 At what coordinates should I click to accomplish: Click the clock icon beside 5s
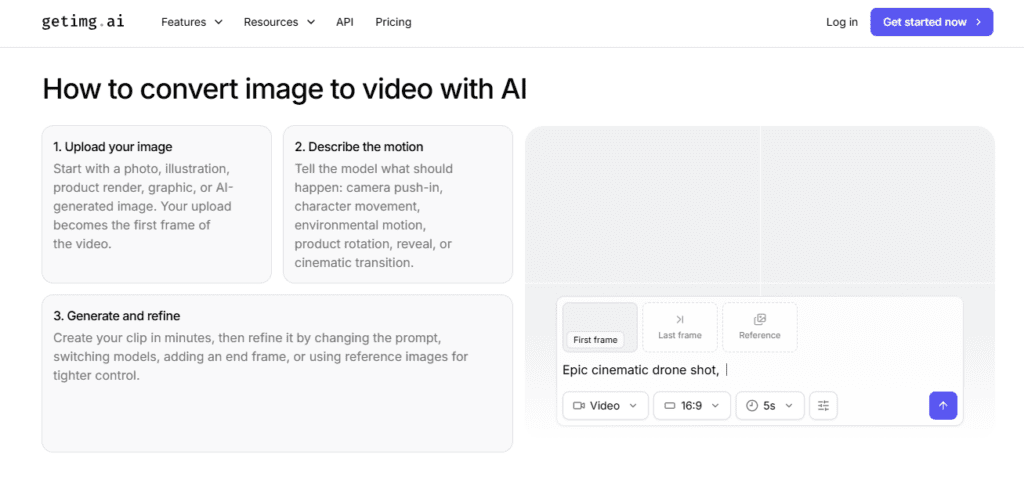tap(752, 405)
